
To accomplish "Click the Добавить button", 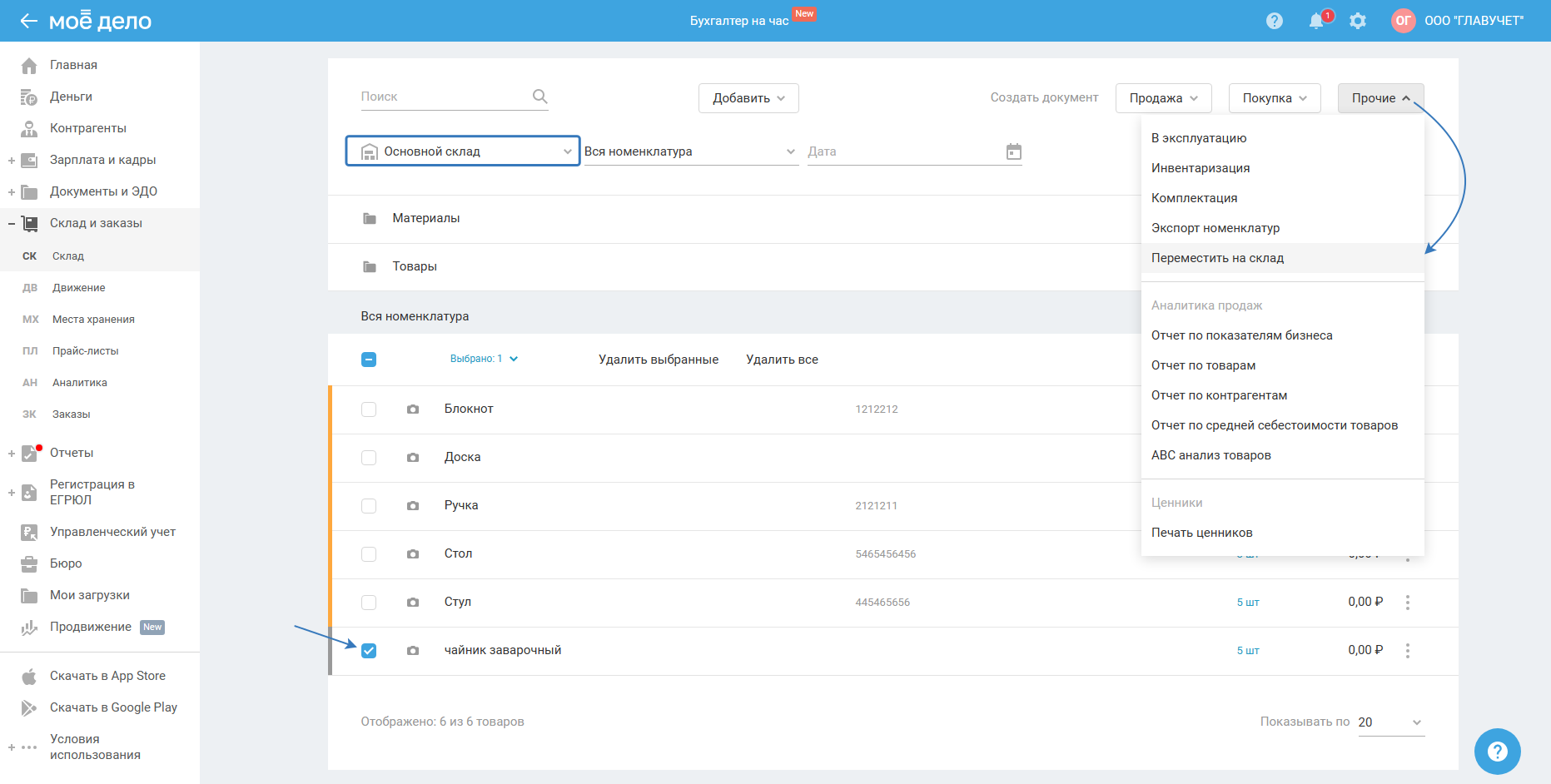I will tap(748, 98).
